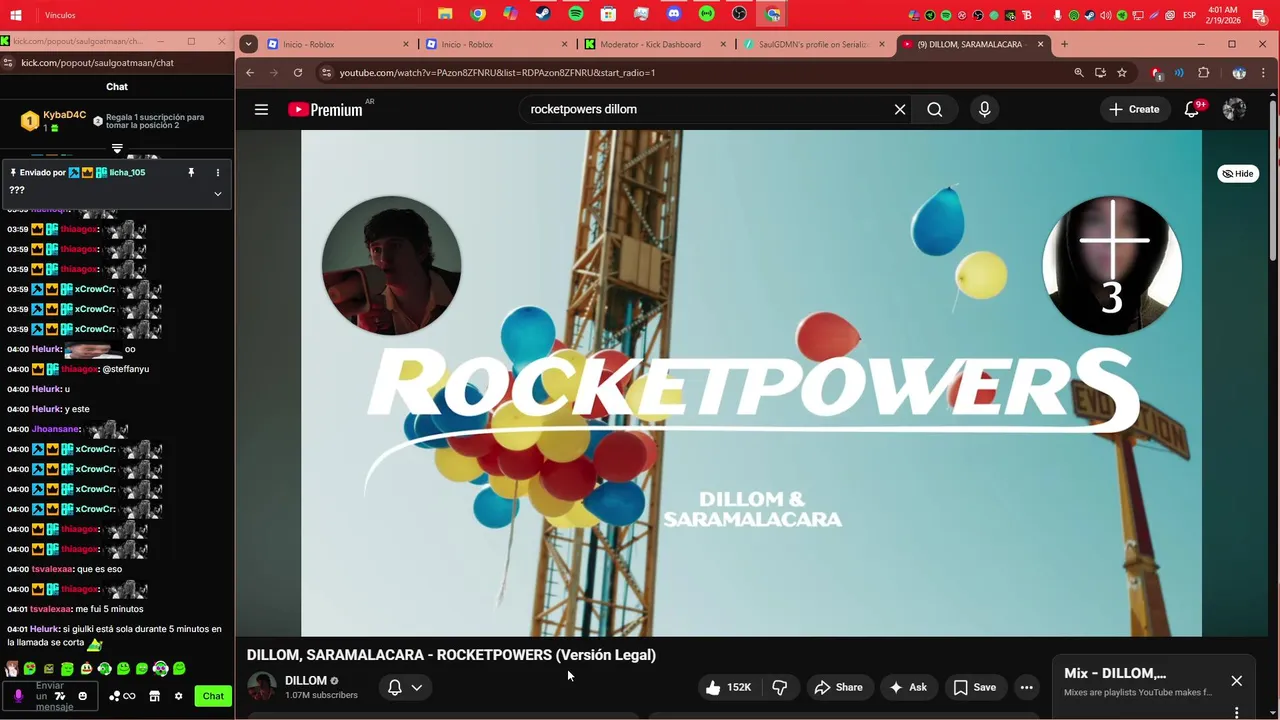The height and width of the screenshot is (720, 1280).
Task: Click Helurk's message about giulki
Action: tap(114, 636)
